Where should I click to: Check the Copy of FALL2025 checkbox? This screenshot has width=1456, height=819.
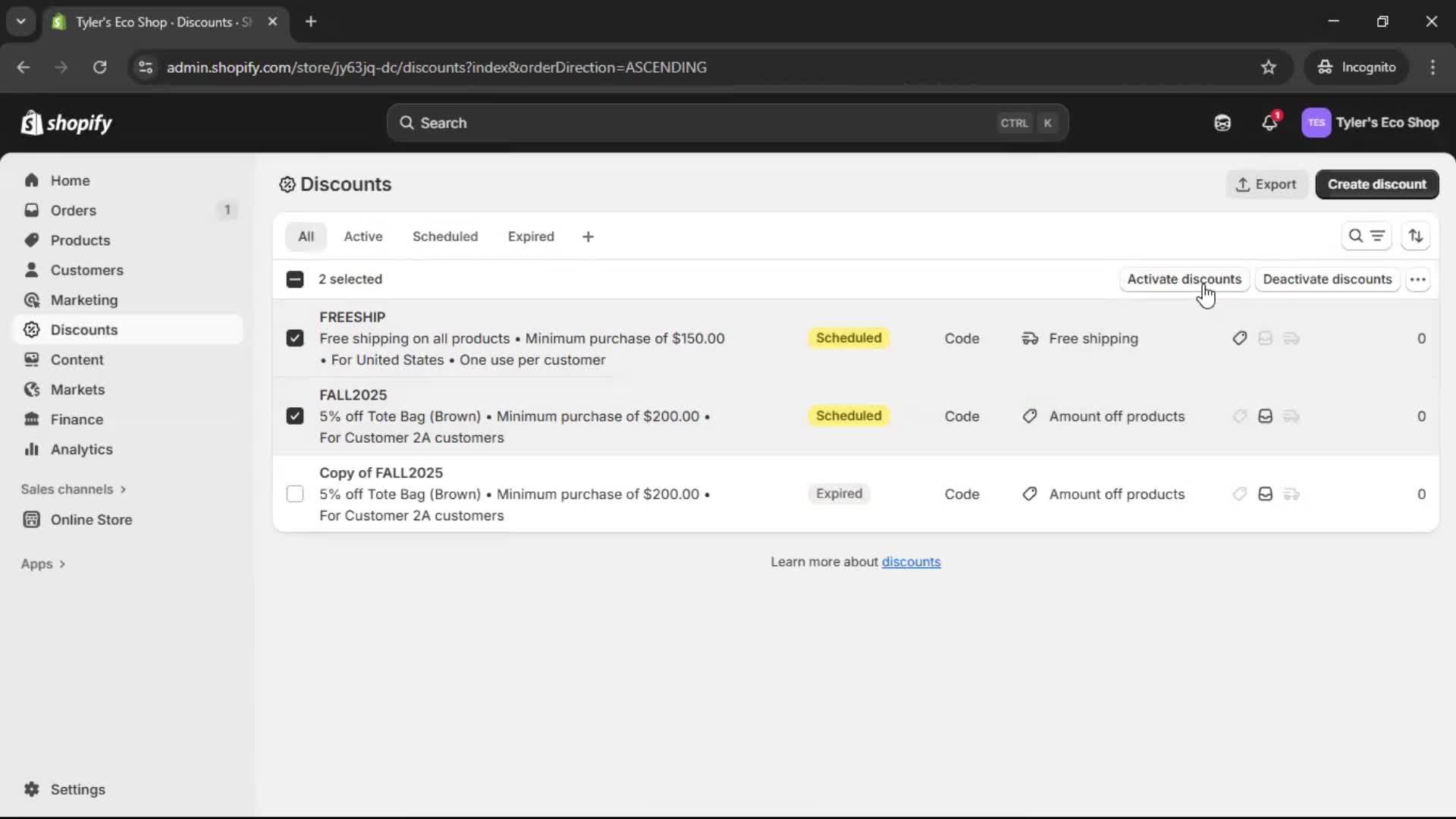coord(294,494)
